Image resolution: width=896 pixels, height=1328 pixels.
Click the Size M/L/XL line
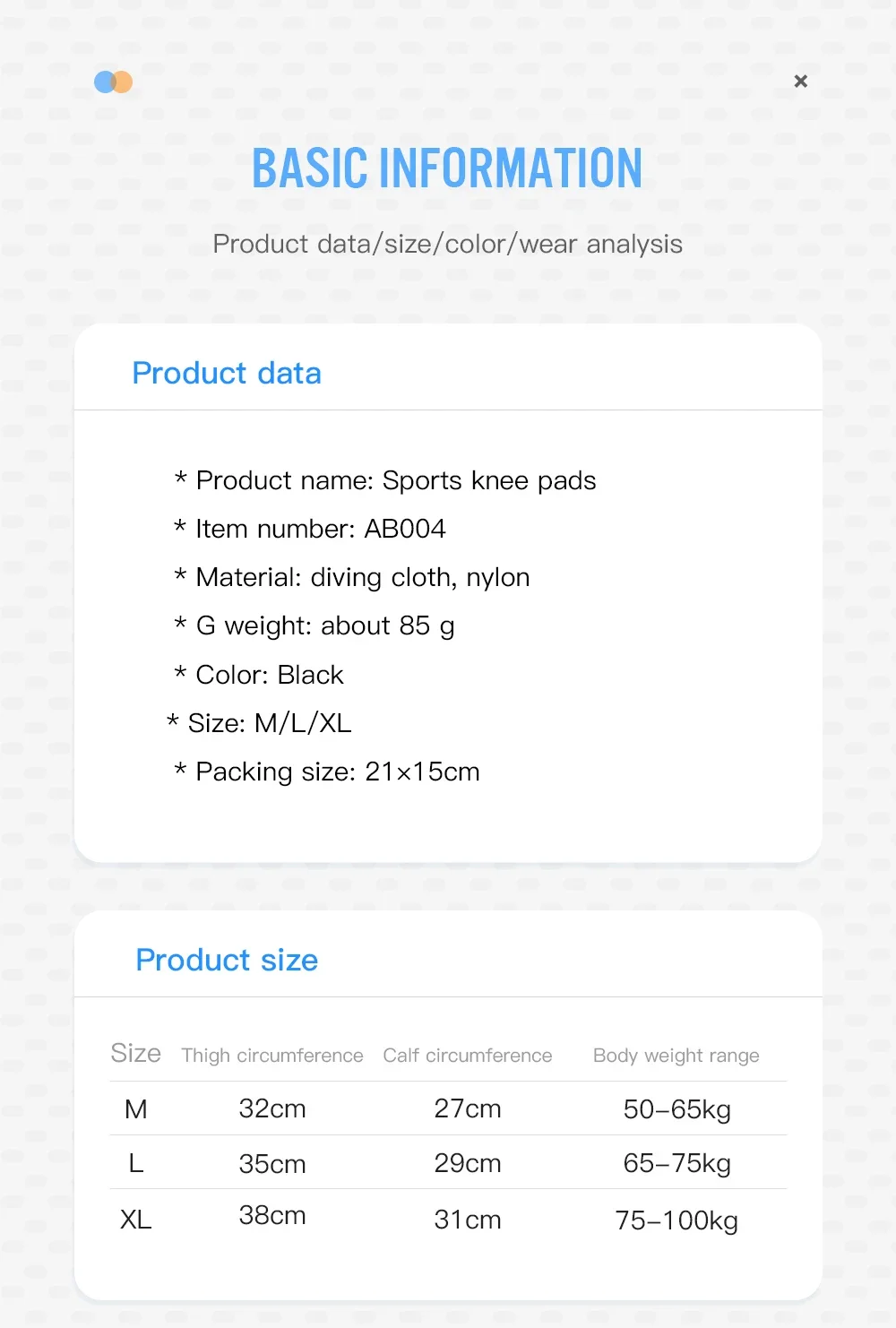260,723
